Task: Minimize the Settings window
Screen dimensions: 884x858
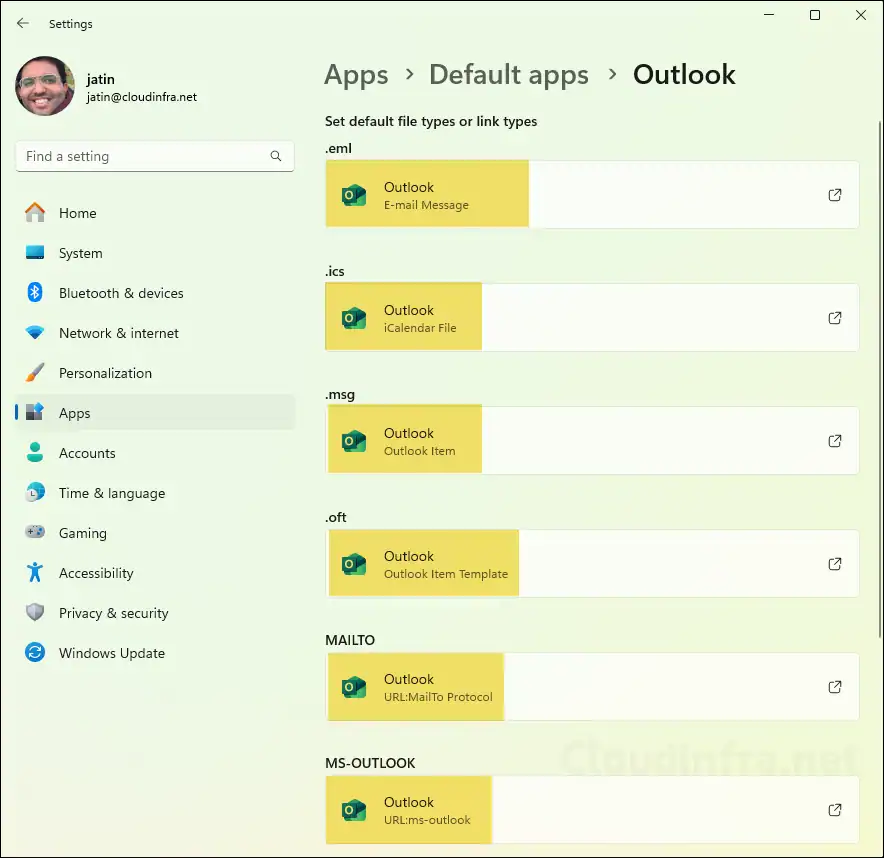Action: (769, 15)
